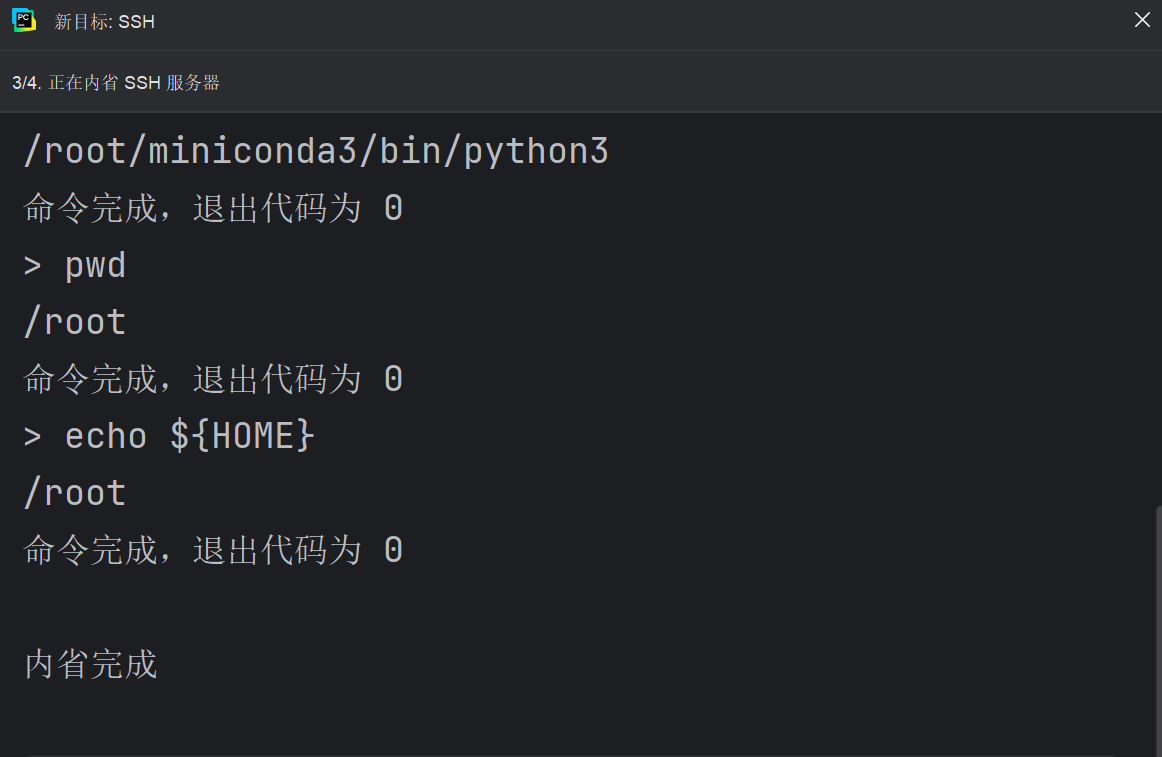Click the word echo in the command

point(106,436)
